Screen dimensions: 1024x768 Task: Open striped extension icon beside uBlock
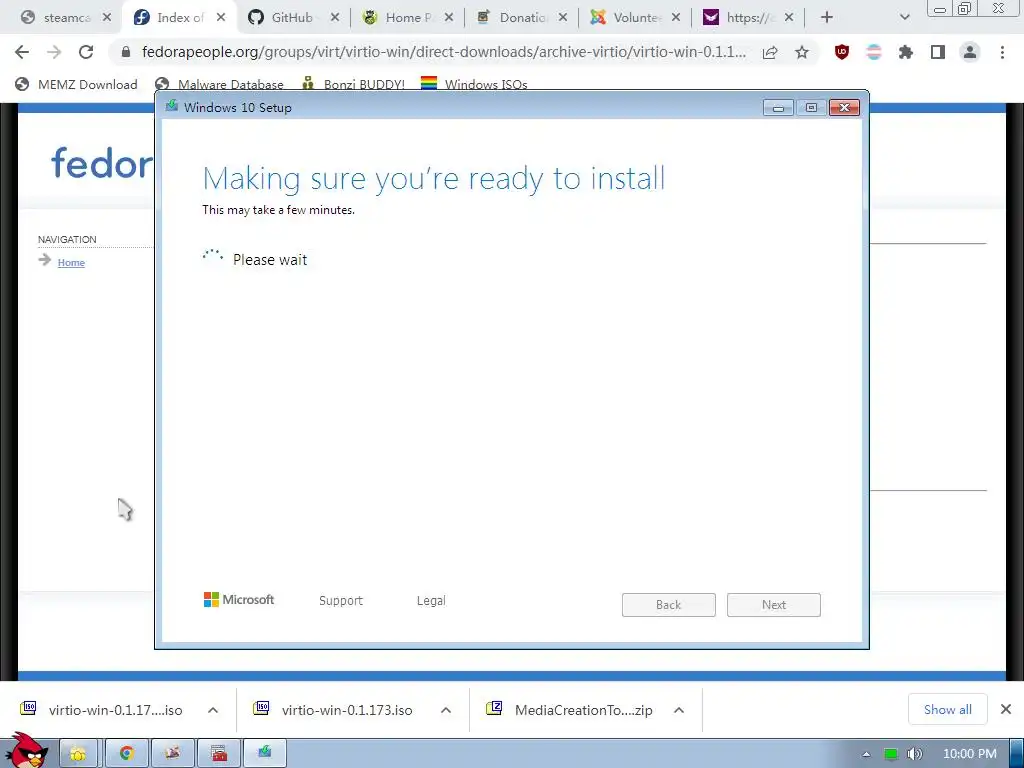click(873, 52)
